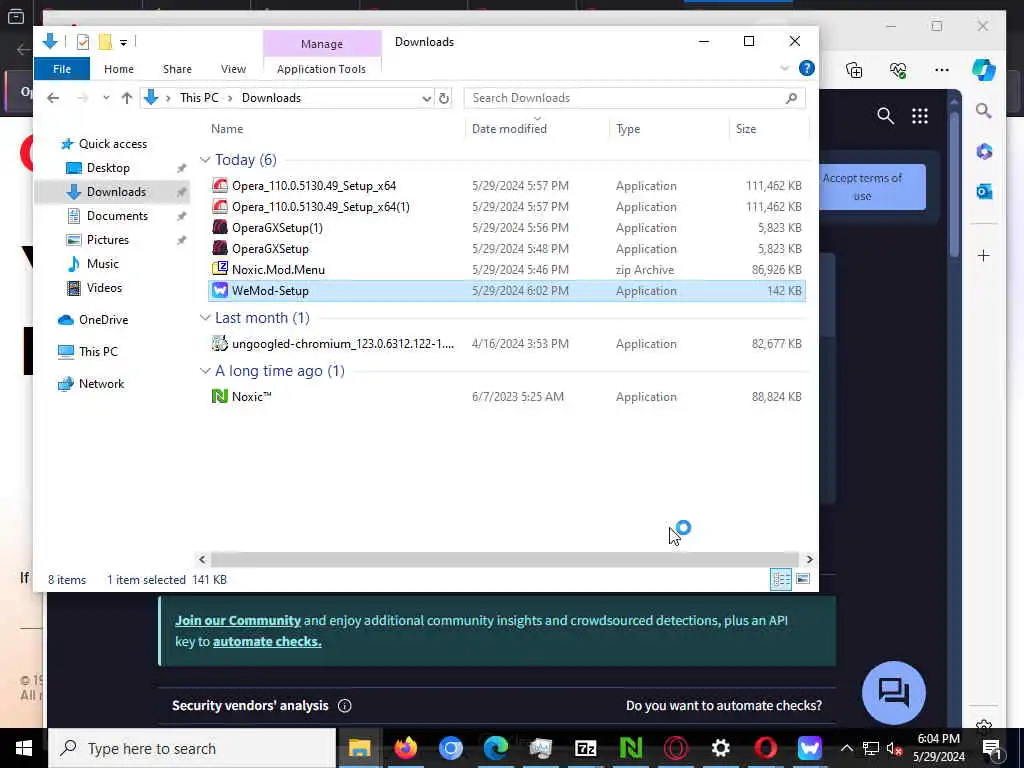Sort by Date modified column

click(509, 129)
